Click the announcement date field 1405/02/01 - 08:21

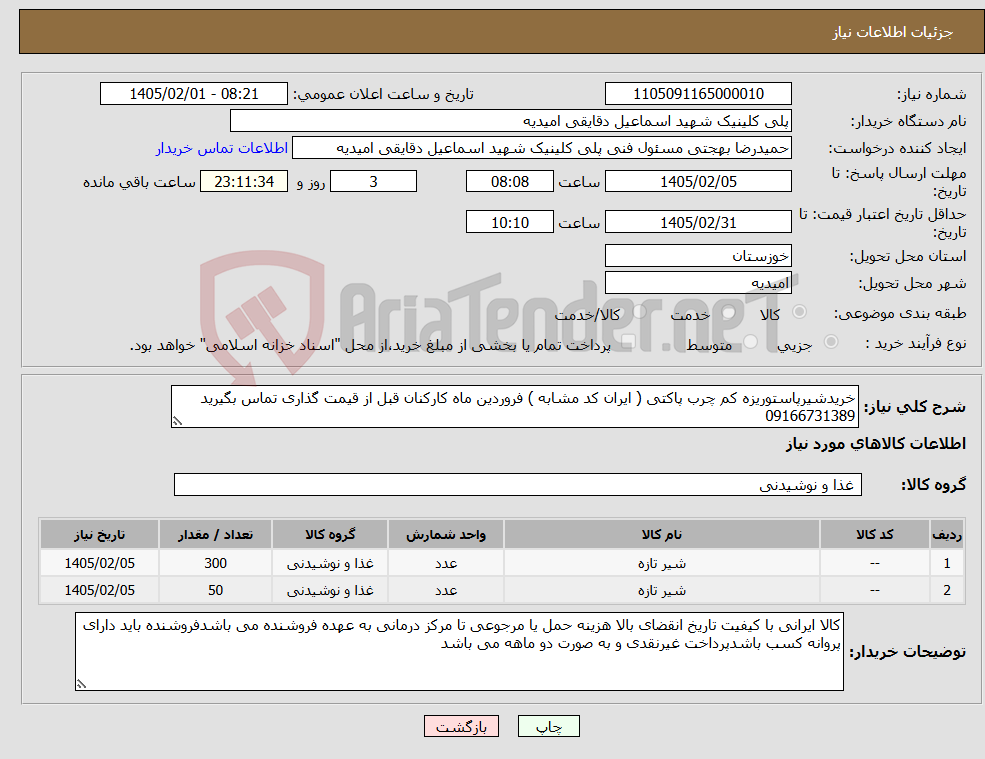point(193,94)
